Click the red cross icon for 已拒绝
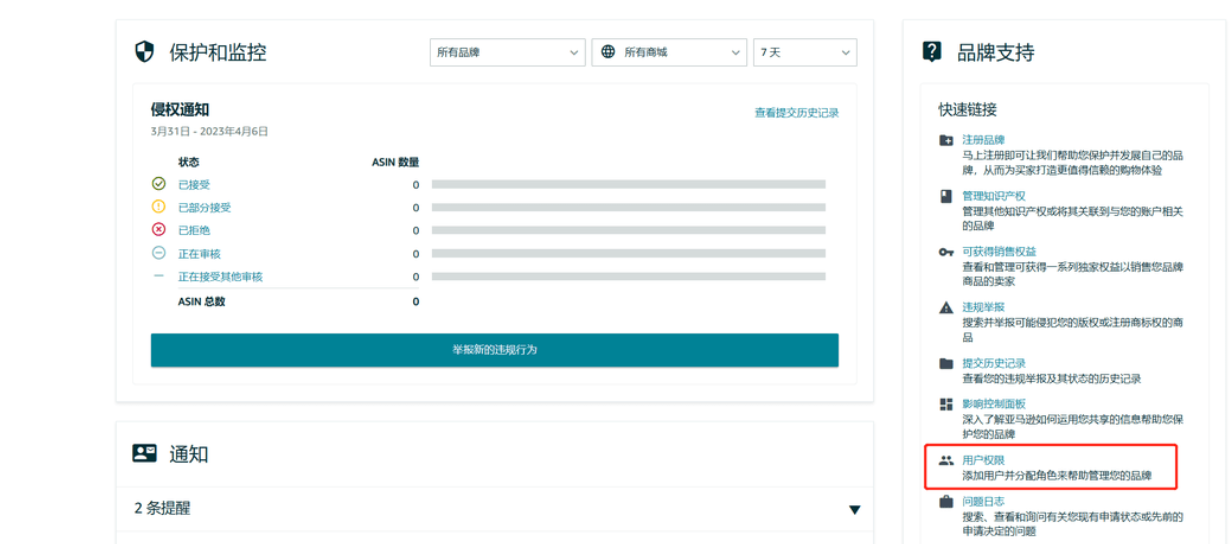 tap(158, 230)
